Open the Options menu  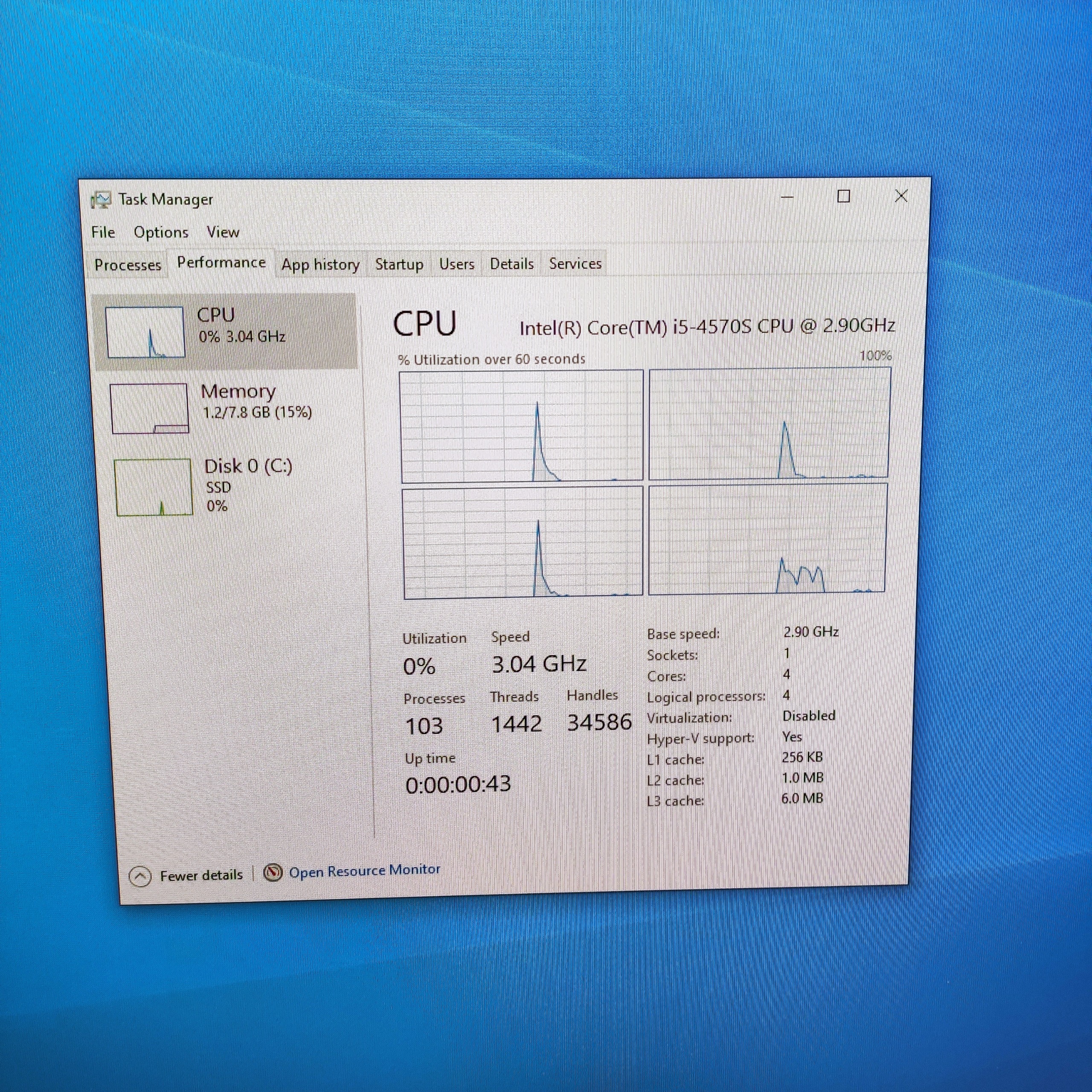(161, 232)
